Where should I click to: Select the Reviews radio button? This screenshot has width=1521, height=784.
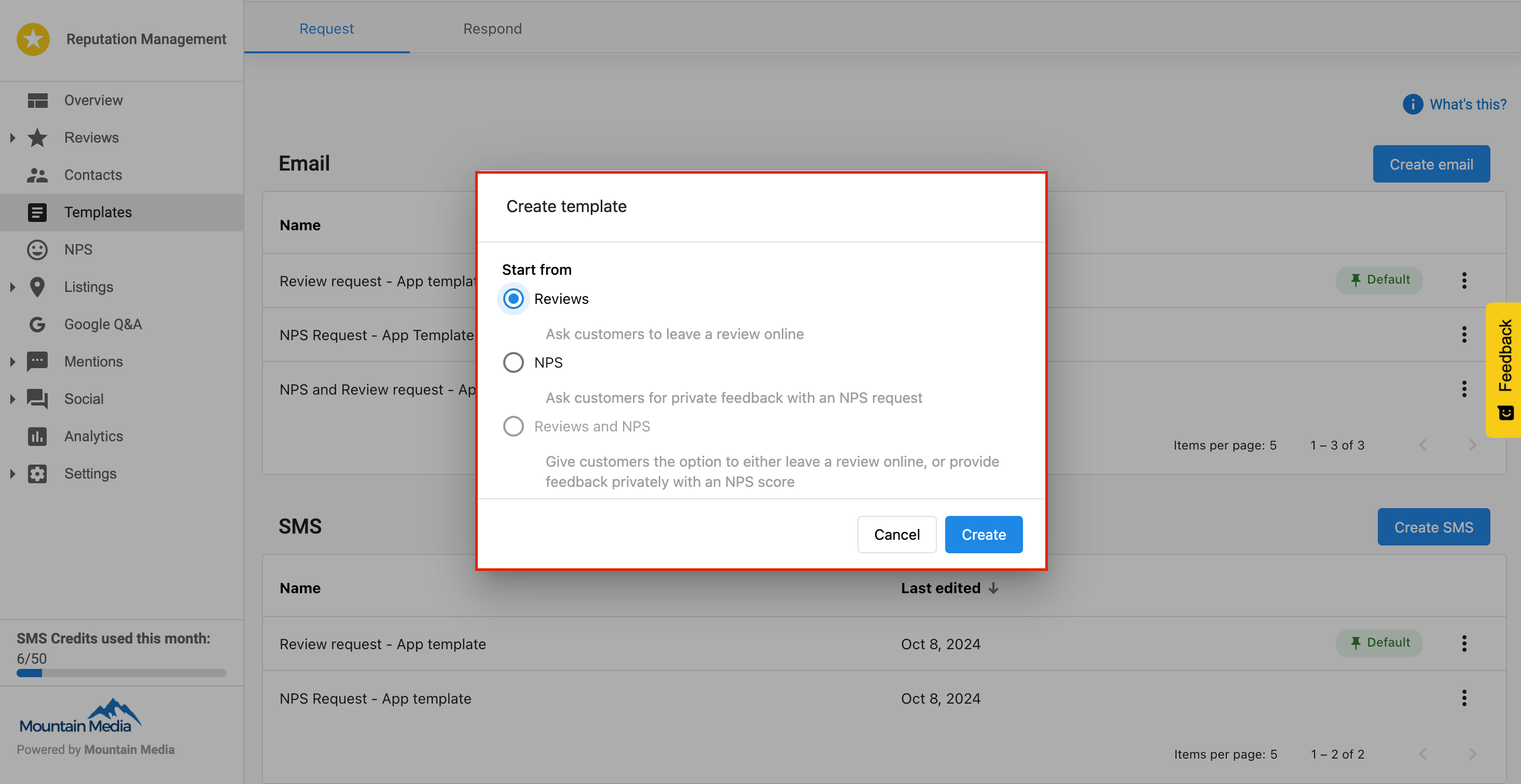[513, 299]
